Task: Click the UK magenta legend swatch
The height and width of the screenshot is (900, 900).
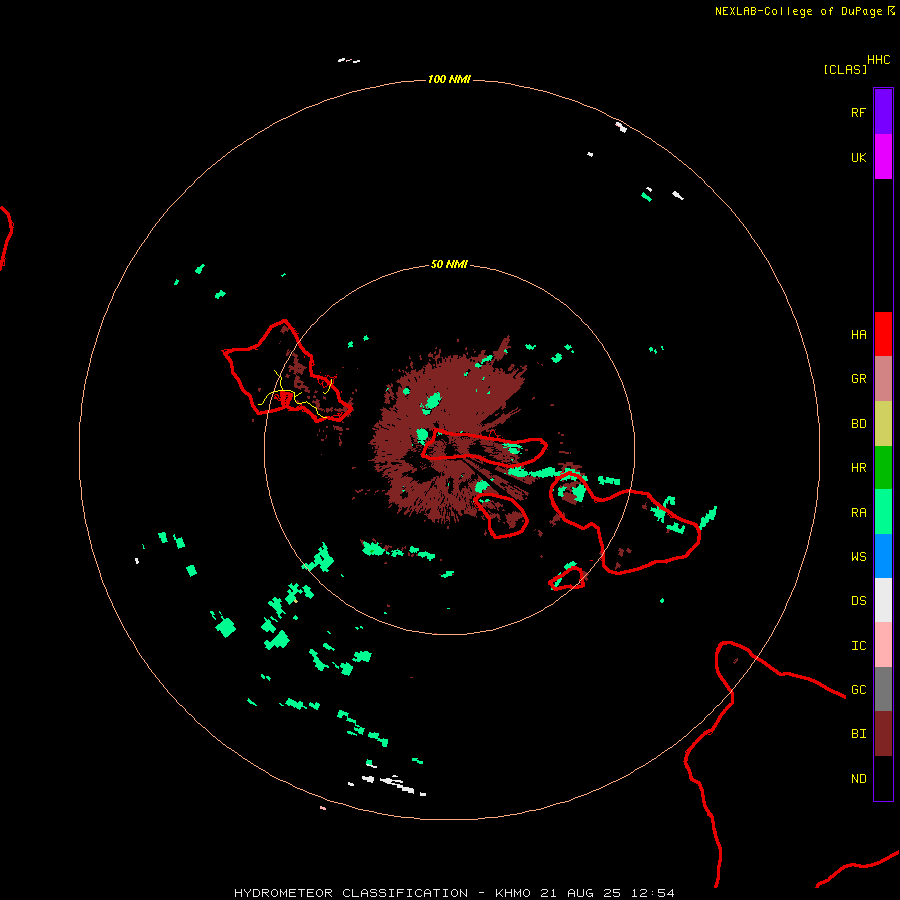Action: [x=883, y=157]
